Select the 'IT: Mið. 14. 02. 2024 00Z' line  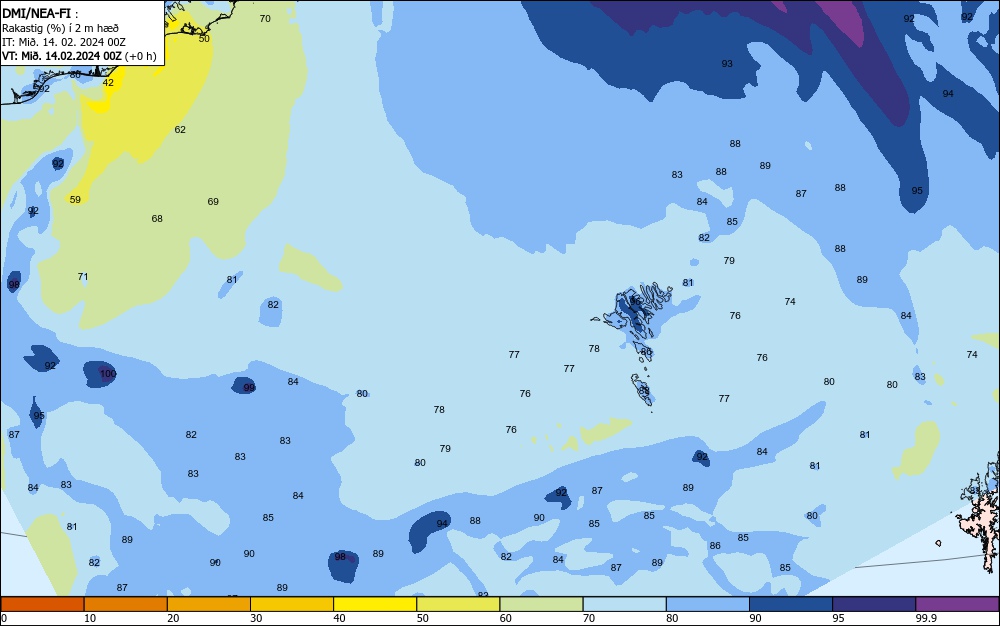[x=64, y=42]
